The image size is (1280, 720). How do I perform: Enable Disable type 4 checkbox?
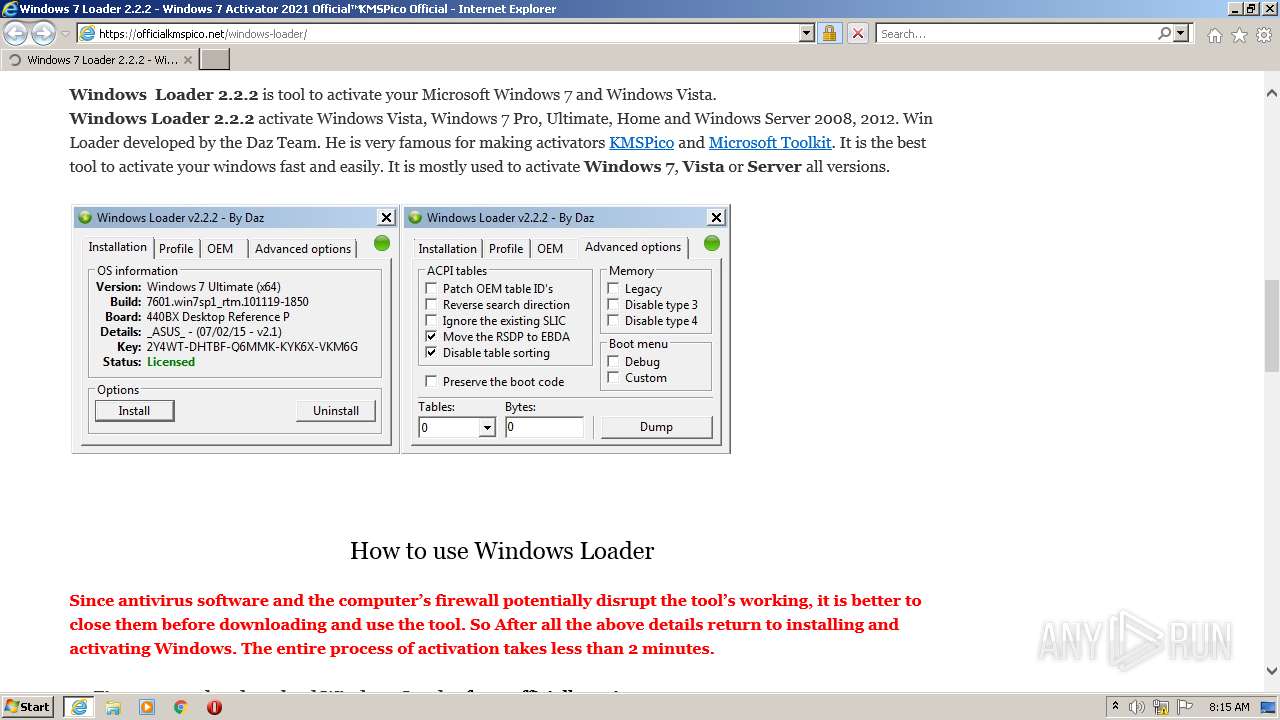613,321
